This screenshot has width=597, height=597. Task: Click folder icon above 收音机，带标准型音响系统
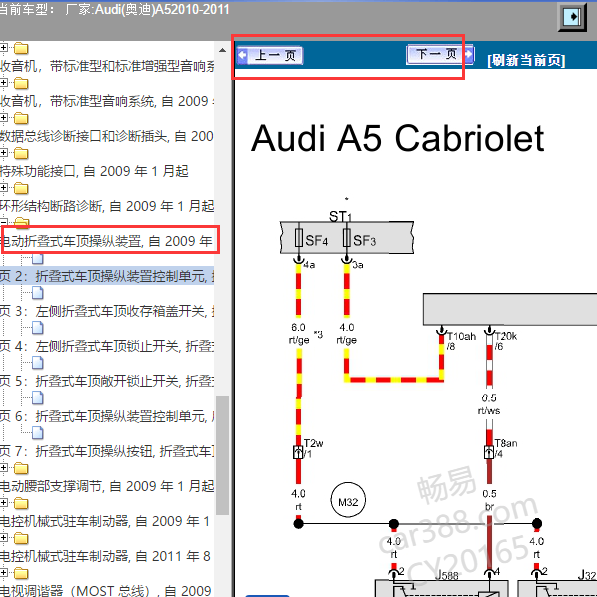point(21,83)
